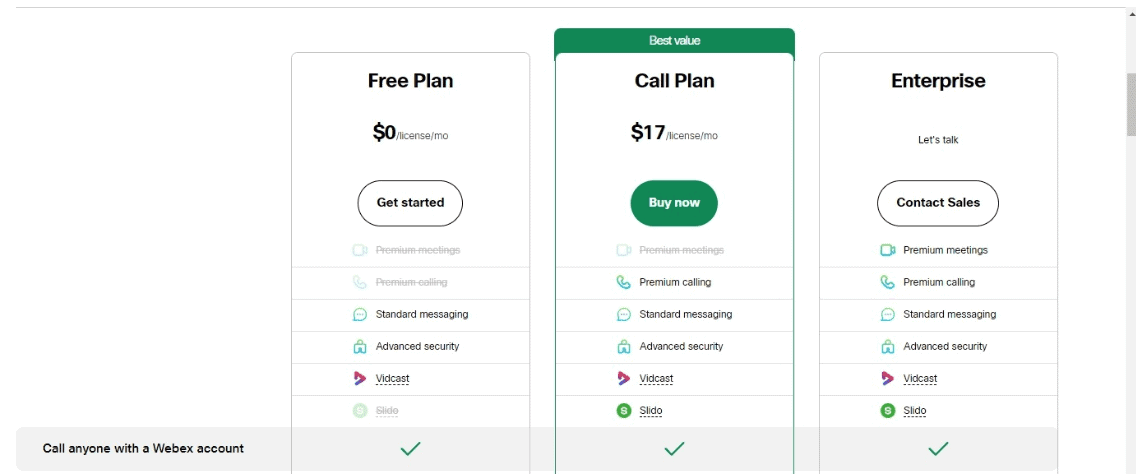Click Vidcast play icon in Call Plan
This screenshot has height=474, width=1136.
[x=624, y=378]
